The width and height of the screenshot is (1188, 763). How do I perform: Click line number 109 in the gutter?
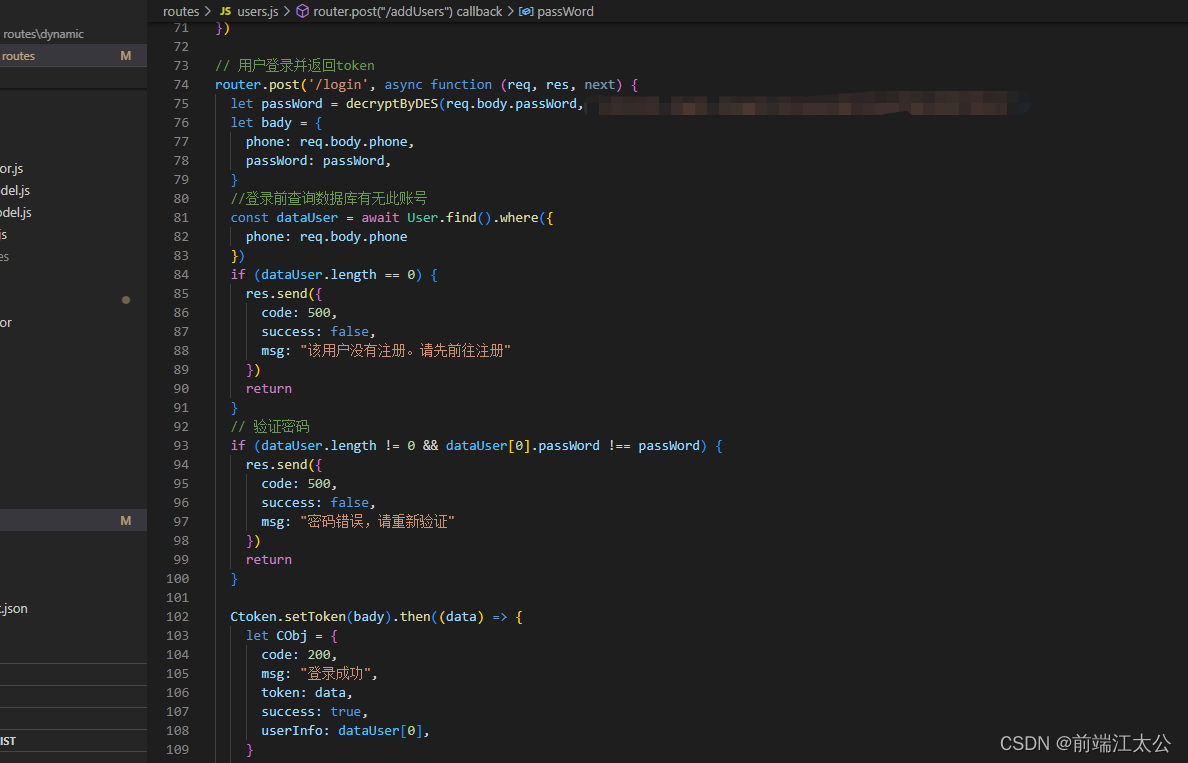point(177,750)
